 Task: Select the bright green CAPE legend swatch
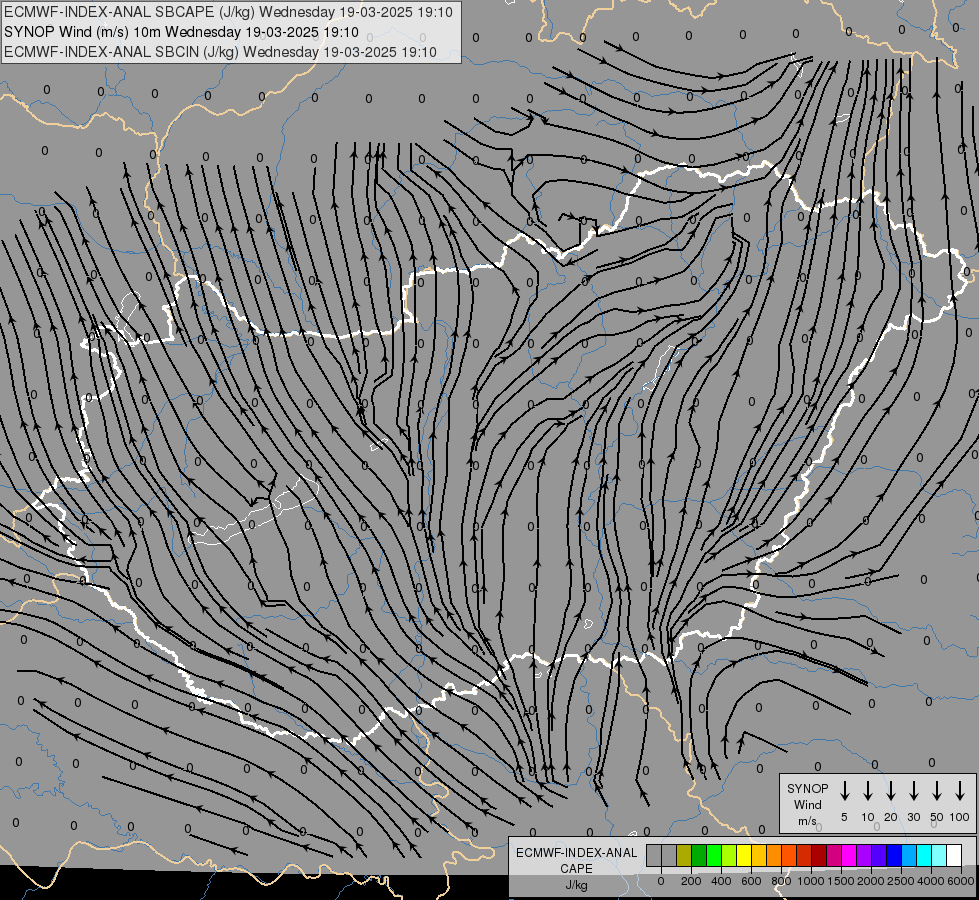714,855
